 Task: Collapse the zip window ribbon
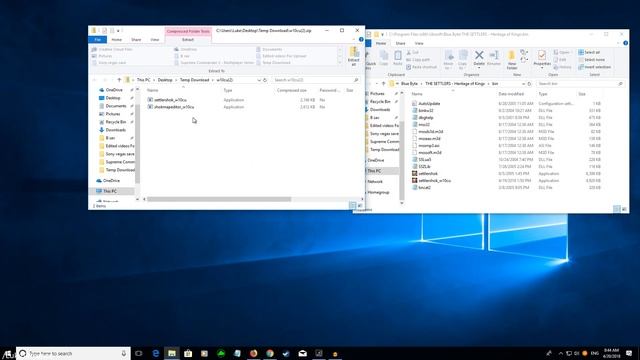point(353,40)
